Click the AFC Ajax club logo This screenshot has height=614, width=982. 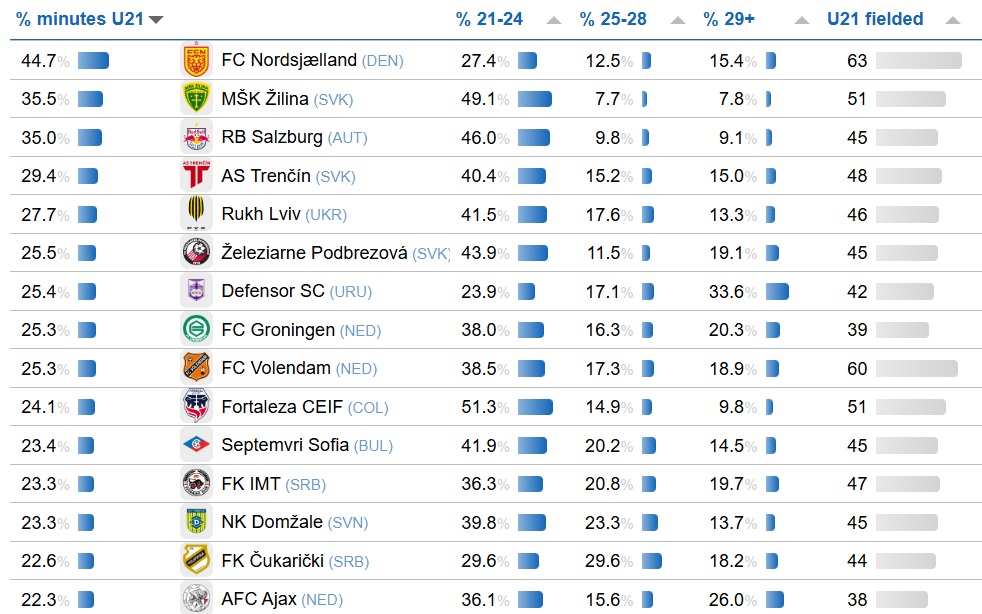(196, 599)
